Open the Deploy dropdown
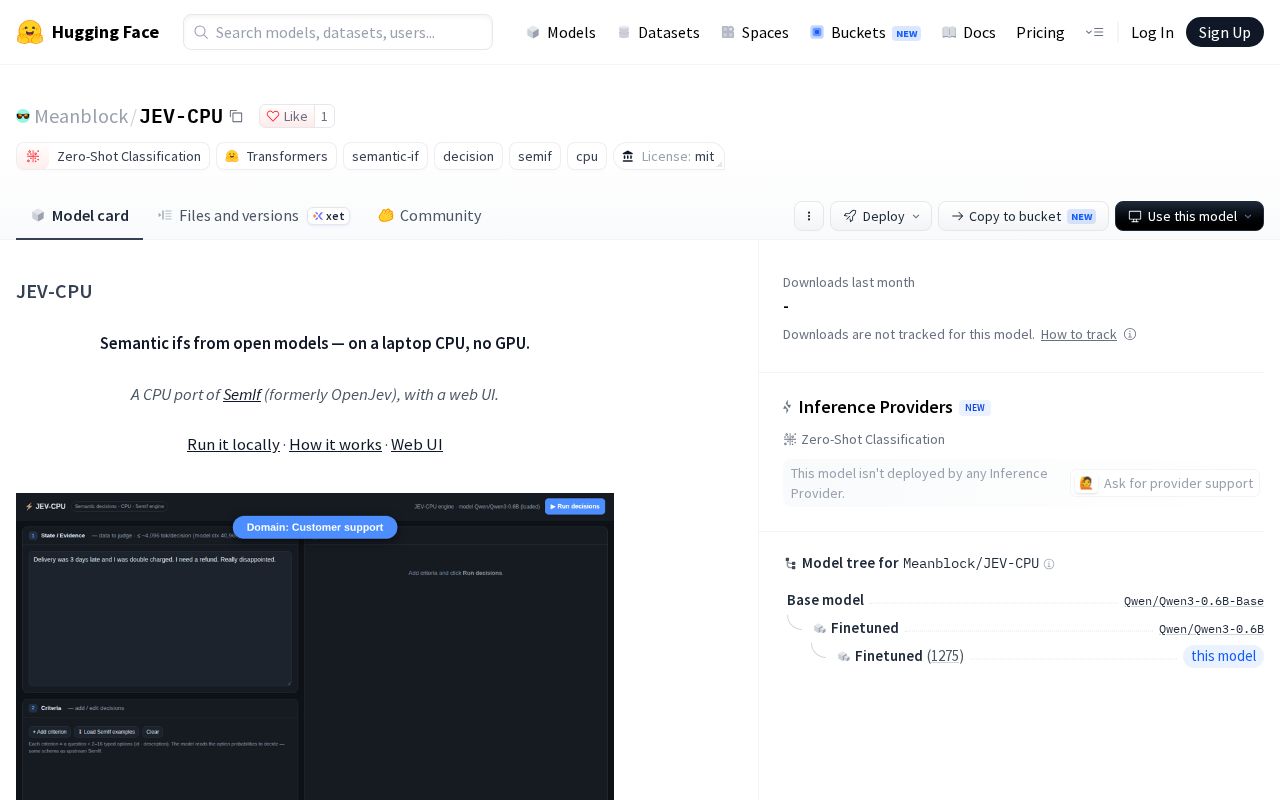The width and height of the screenshot is (1280, 800). coord(881,216)
